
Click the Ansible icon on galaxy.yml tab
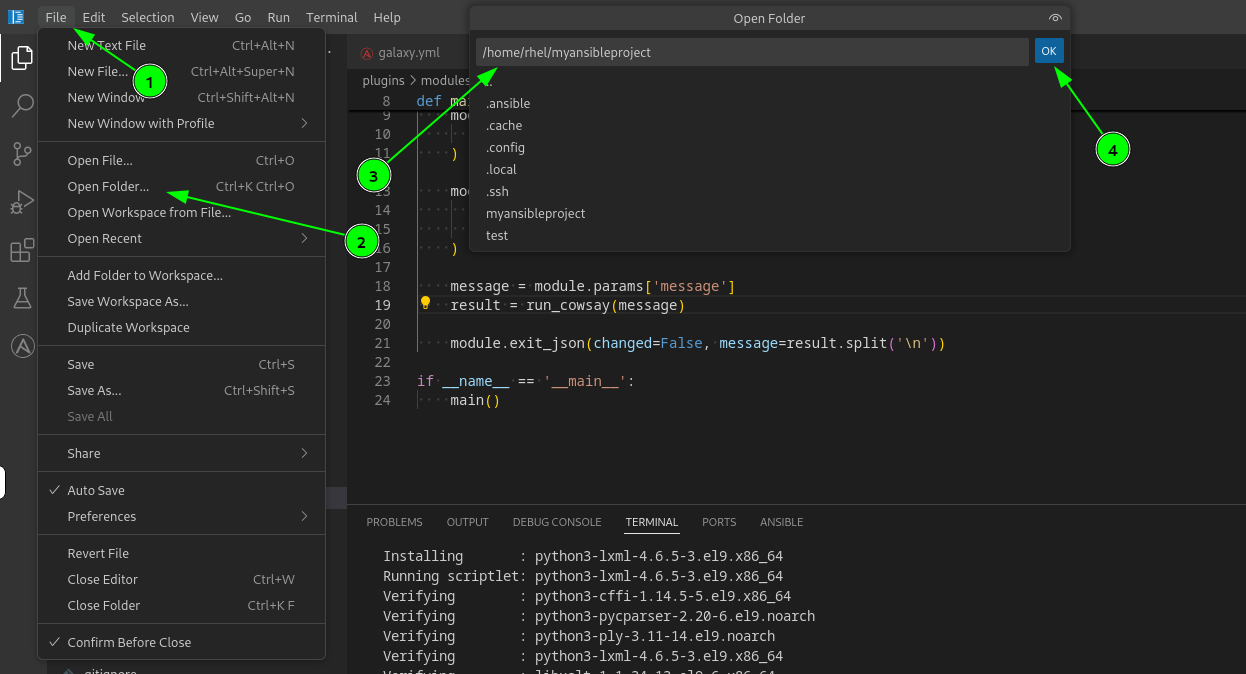click(x=368, y=53)
